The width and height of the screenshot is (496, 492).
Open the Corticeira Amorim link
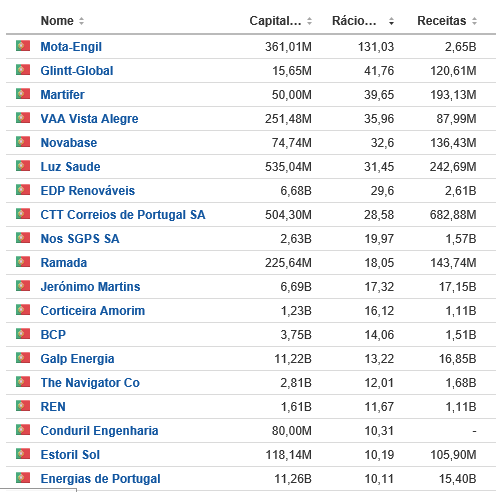click(93, 311)
